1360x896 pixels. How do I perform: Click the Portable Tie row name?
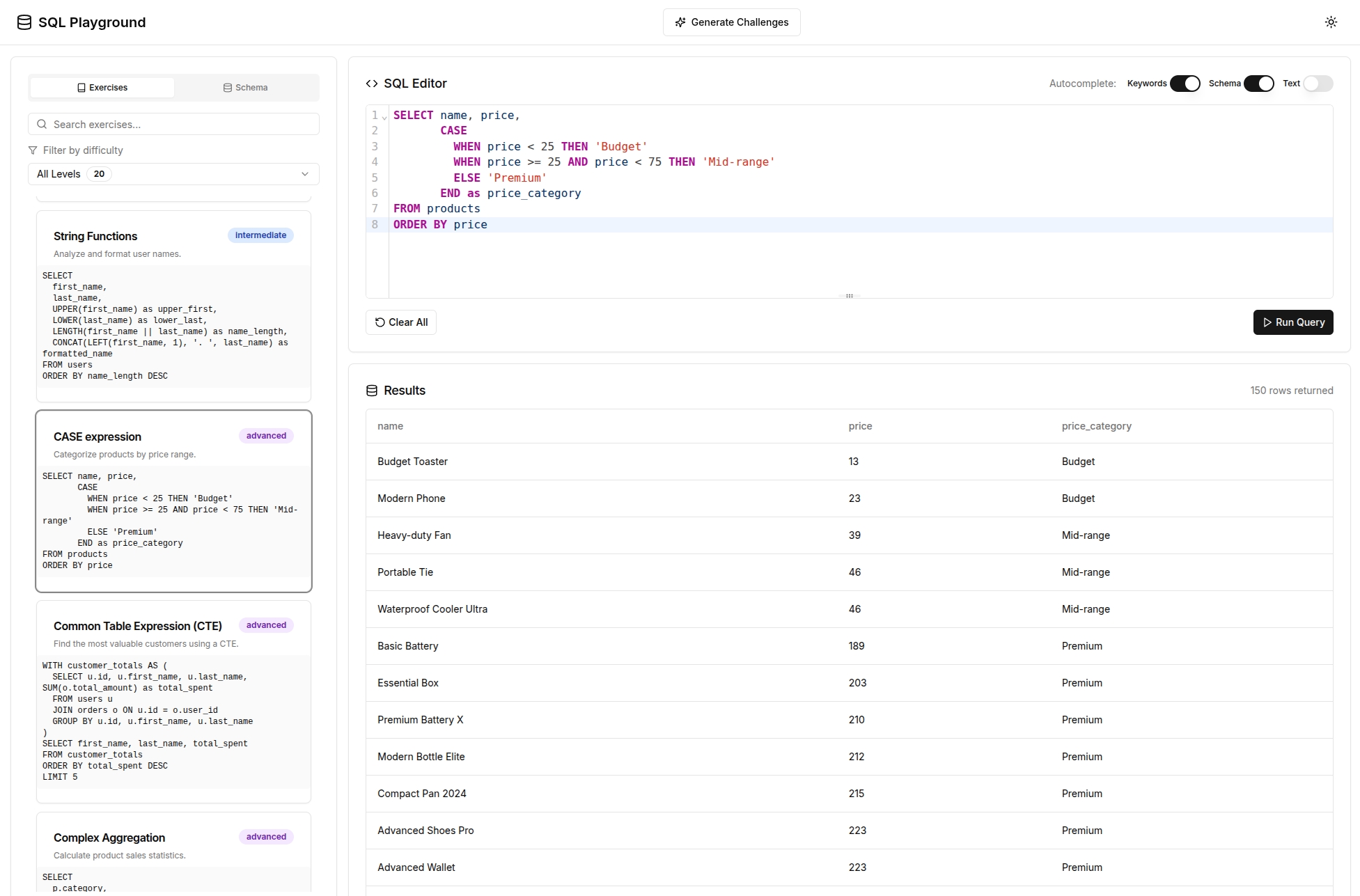[x=405, y=572]
